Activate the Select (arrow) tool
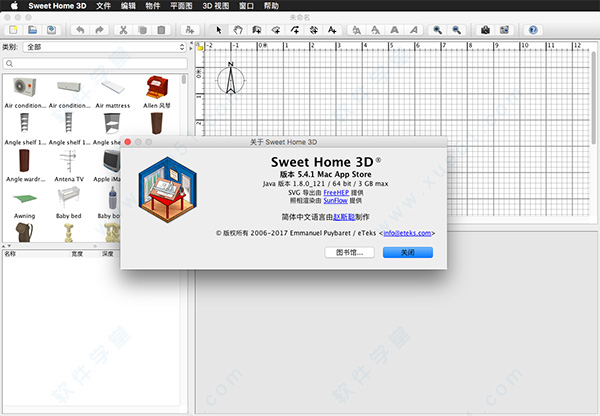Screen dimensions: 600x416 219,30
